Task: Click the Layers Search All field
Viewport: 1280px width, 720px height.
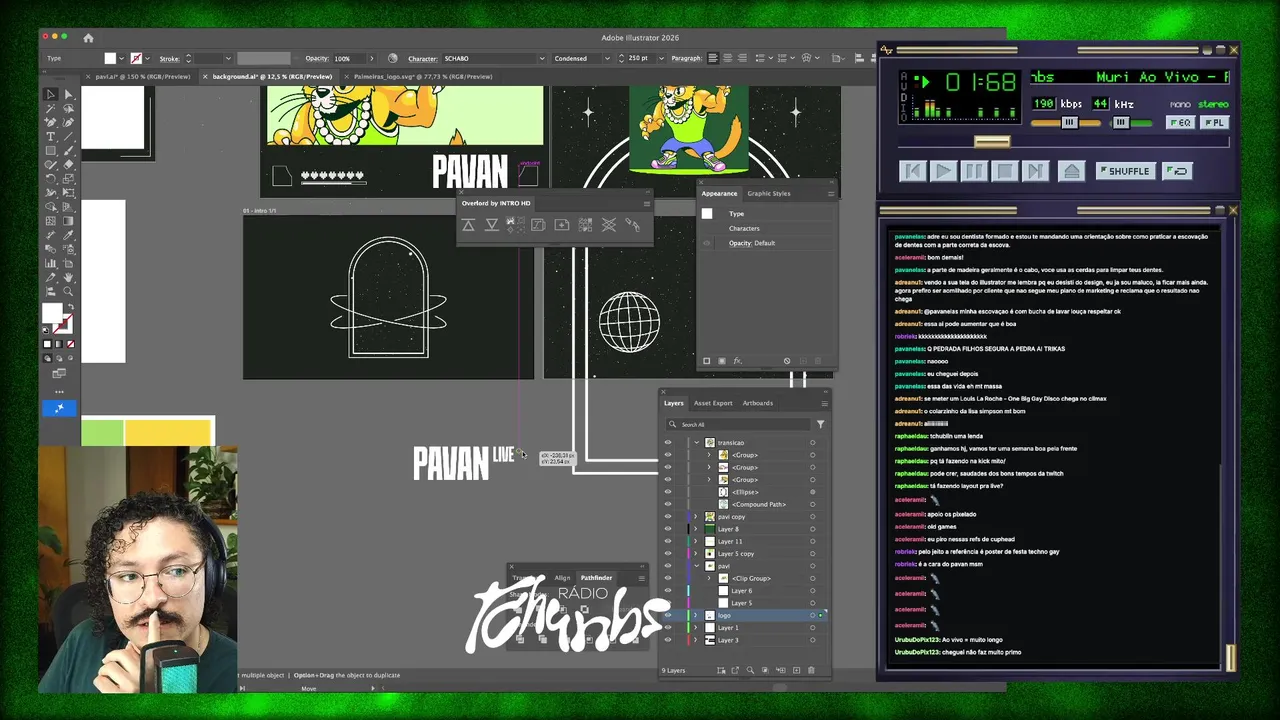Action: point(739,424)
